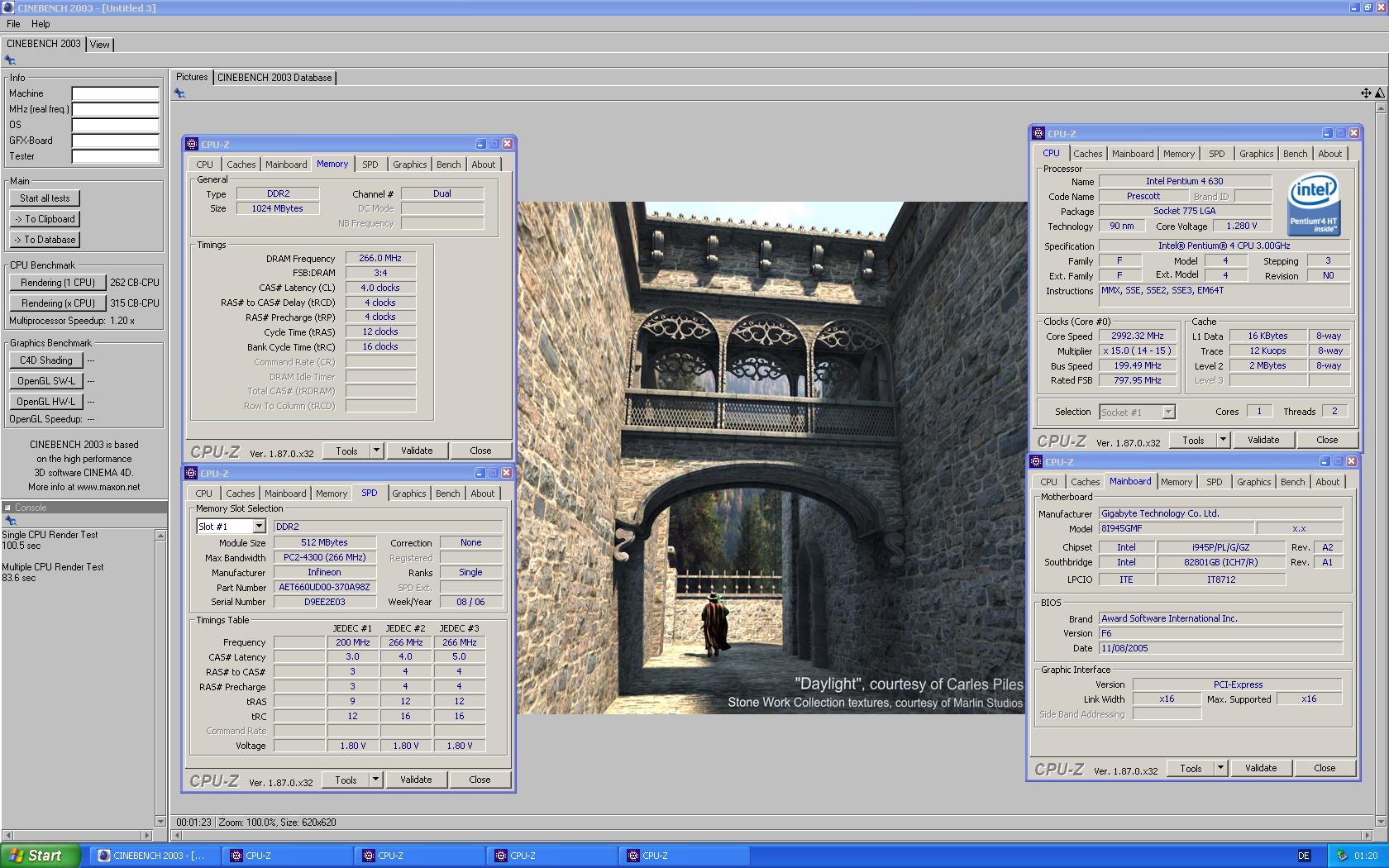Click CPU-Z SPD window title icon

click(191, 473)
